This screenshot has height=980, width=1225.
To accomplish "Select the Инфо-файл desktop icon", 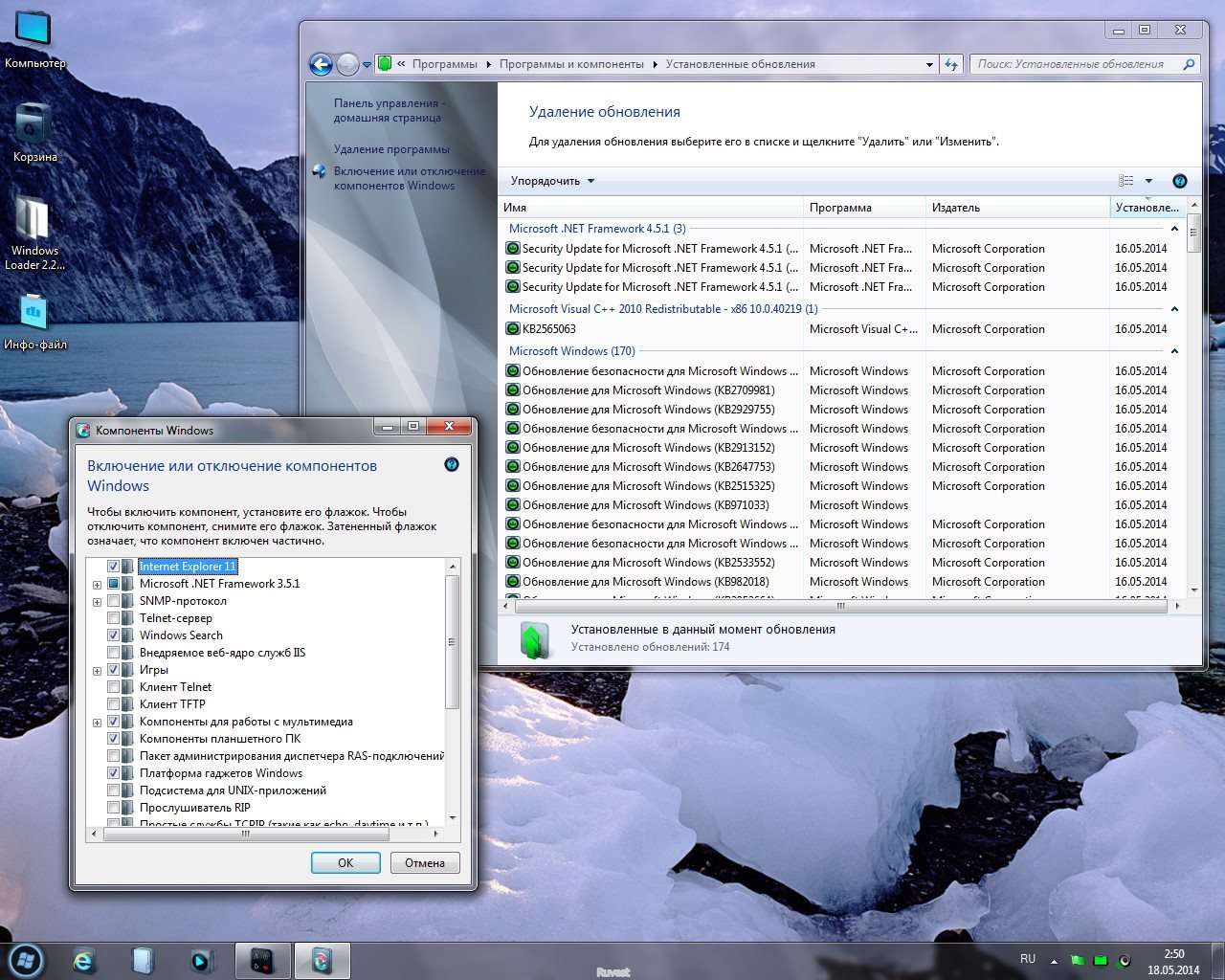I will click(x=34, y=322).
